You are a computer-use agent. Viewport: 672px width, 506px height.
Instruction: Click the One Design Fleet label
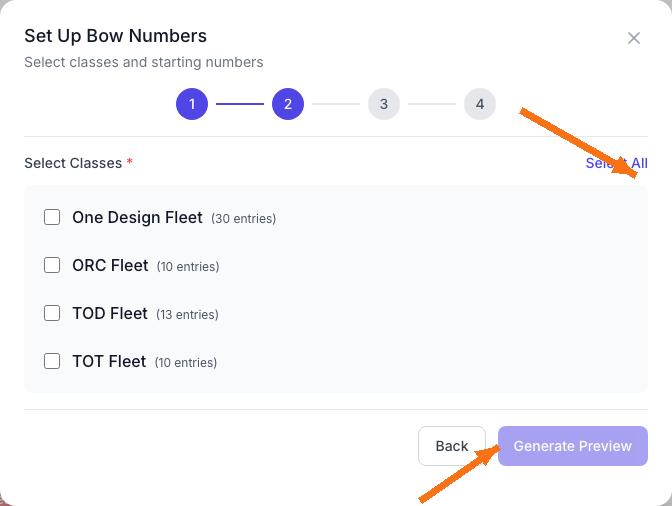(x=137, y=217)
